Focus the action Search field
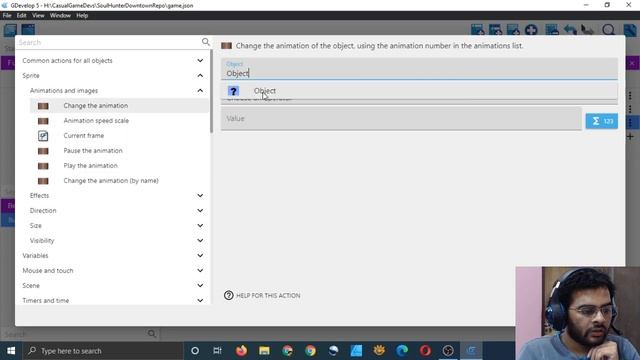Screen dimensions: 640x360 [x=108, y=42]
